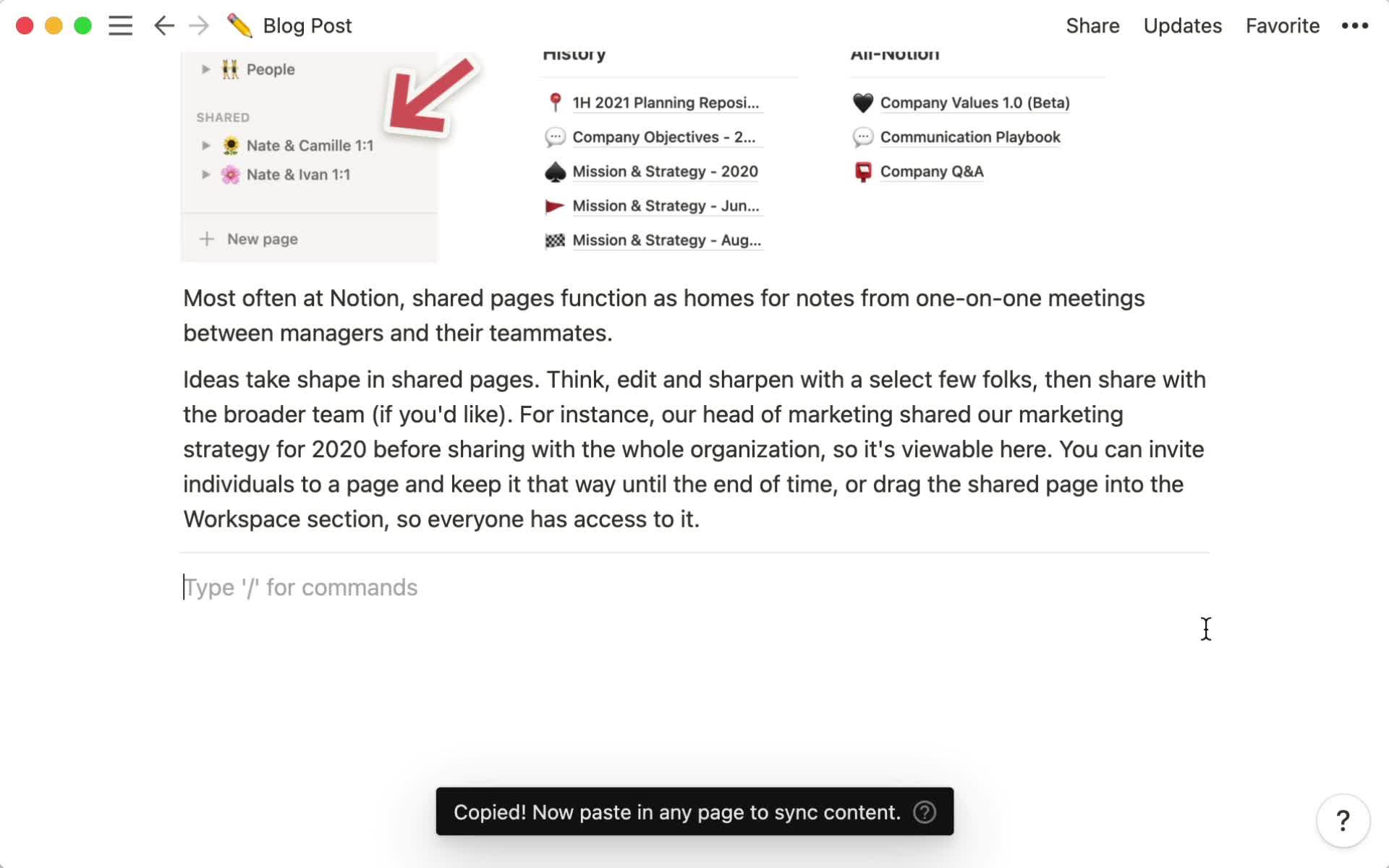The height and width of the screenshot is (868, 1389).
Task: Go forward using the right arrow
Action: click(x=198, y=26)
